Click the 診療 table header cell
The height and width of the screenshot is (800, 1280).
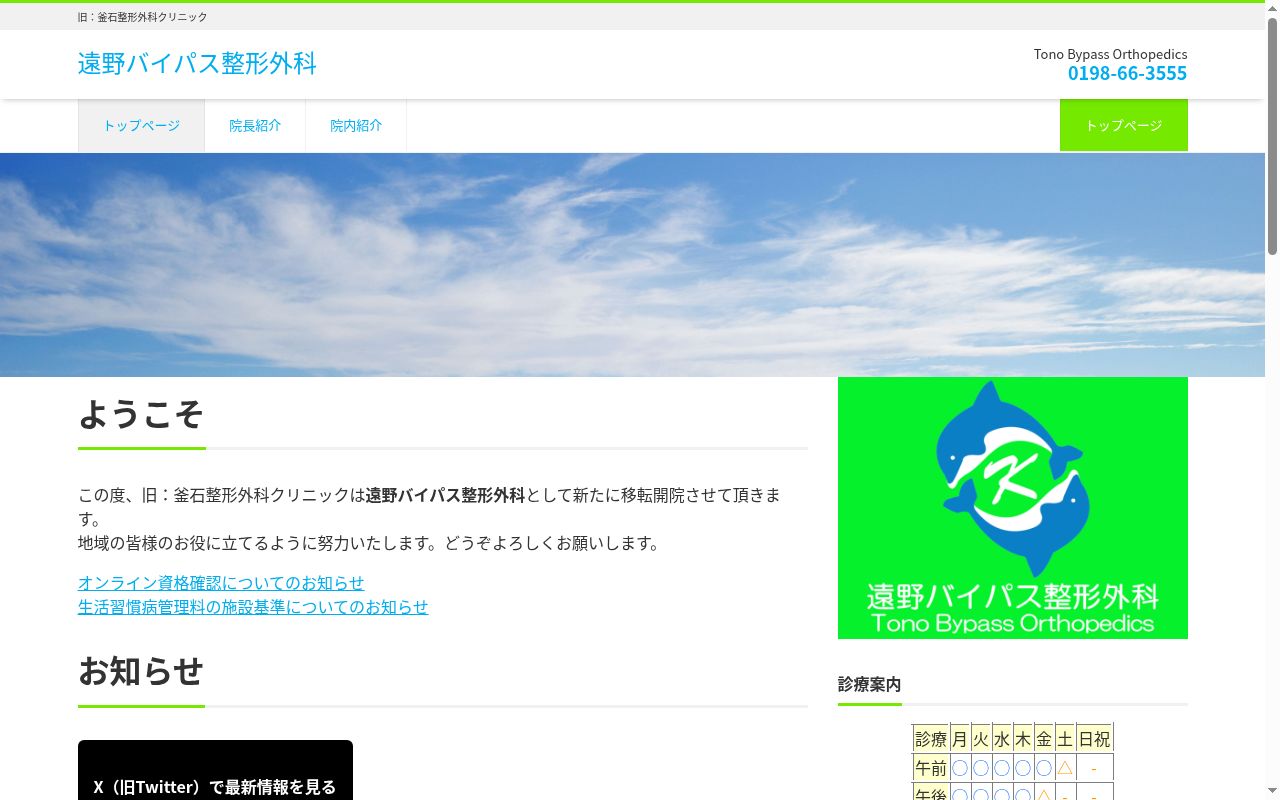click(931, 739)
